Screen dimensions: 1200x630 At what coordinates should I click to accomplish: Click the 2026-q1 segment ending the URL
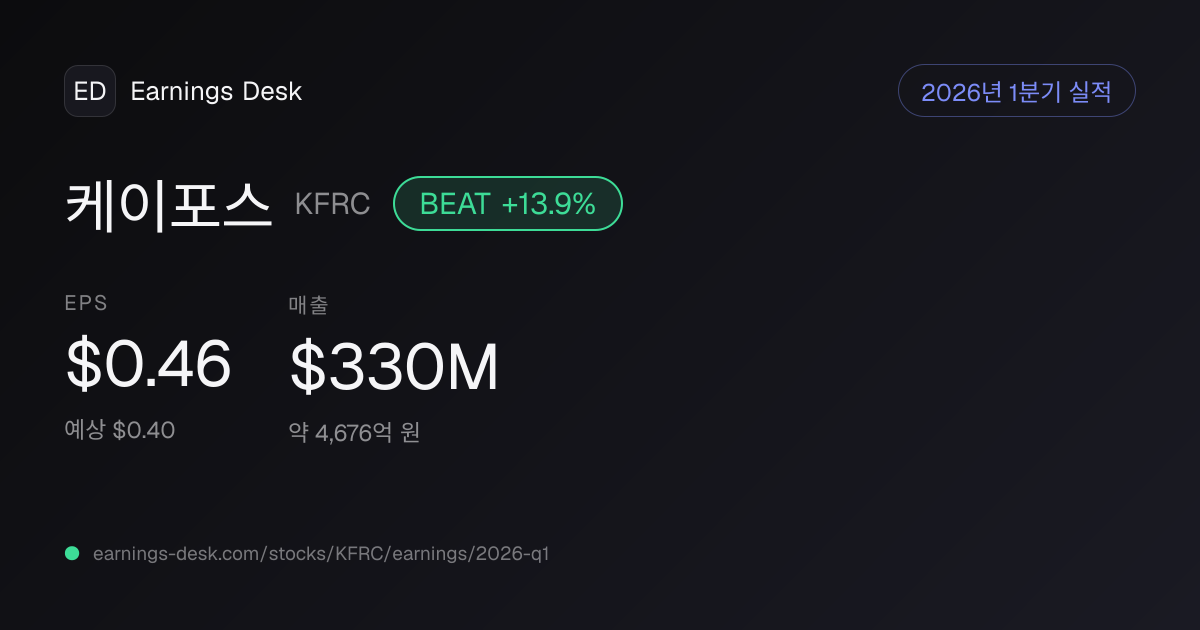coord(512,553)
